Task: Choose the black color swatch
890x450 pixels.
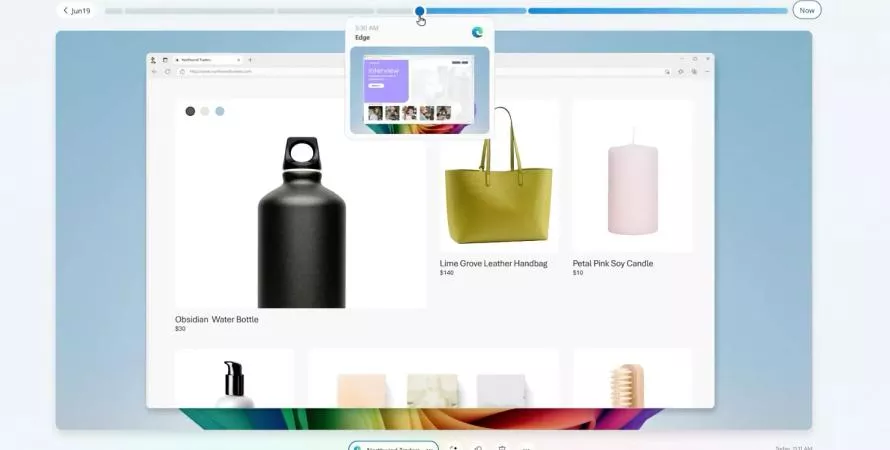Action: [x=190, y=111]
